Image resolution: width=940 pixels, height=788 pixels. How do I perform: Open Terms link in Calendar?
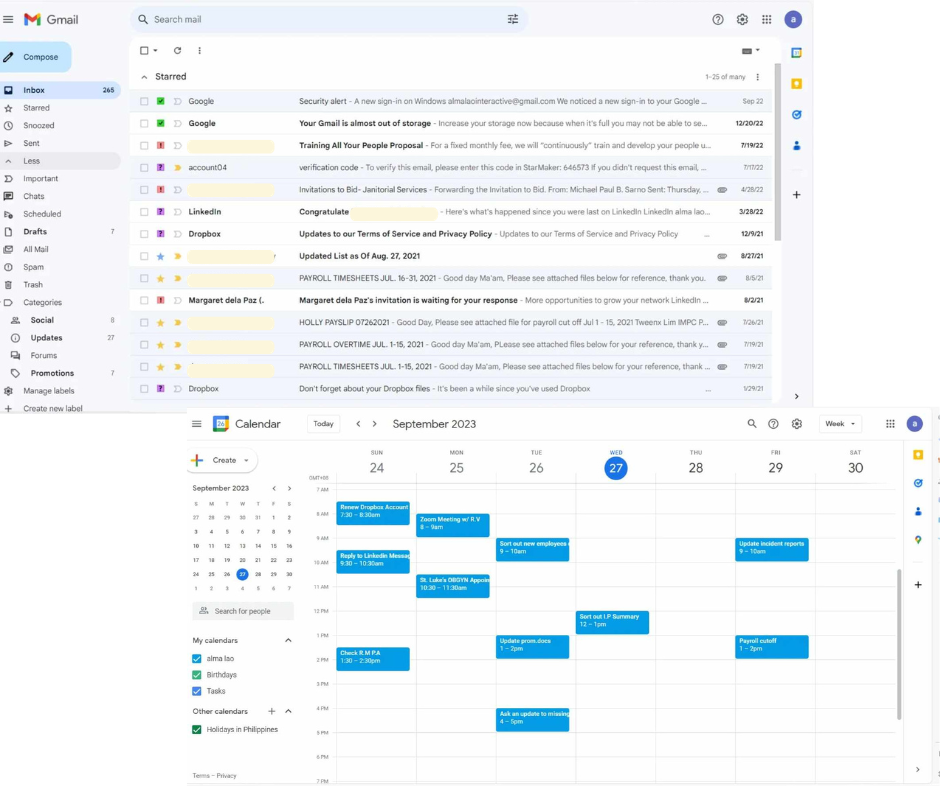tap(201, 776)
